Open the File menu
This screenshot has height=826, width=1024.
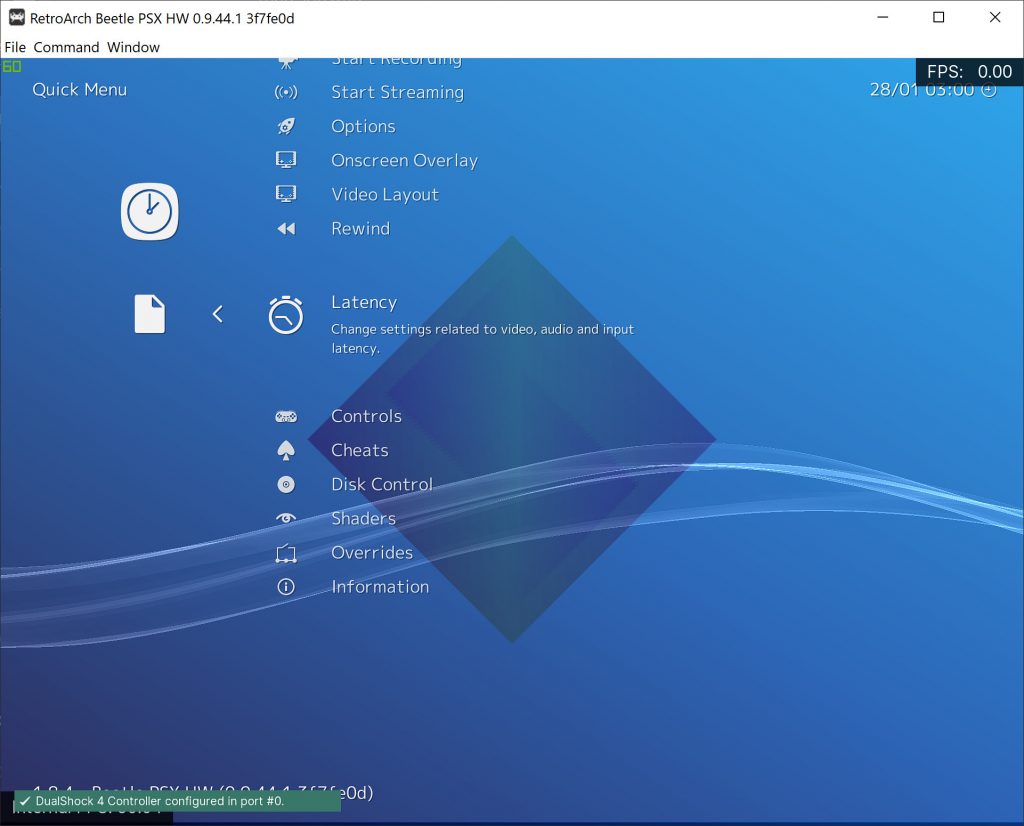pyautogui.click(x=15, y=47)
